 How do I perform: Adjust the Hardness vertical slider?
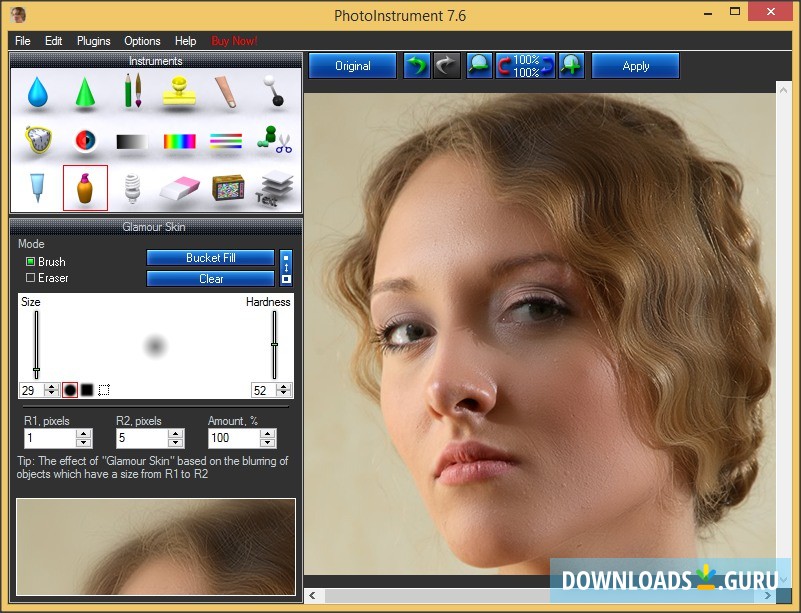point(274,345)
